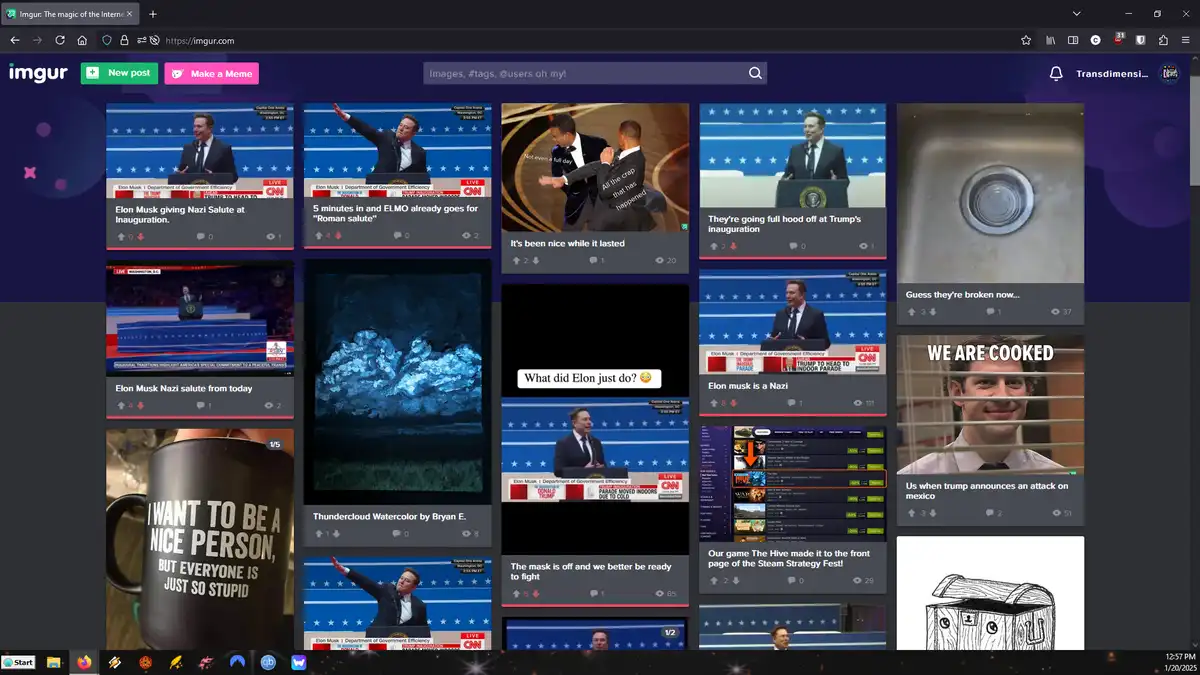Click New post button
Image resolution: width=1200 pixels, height=675 pixels.
point(119,73)
